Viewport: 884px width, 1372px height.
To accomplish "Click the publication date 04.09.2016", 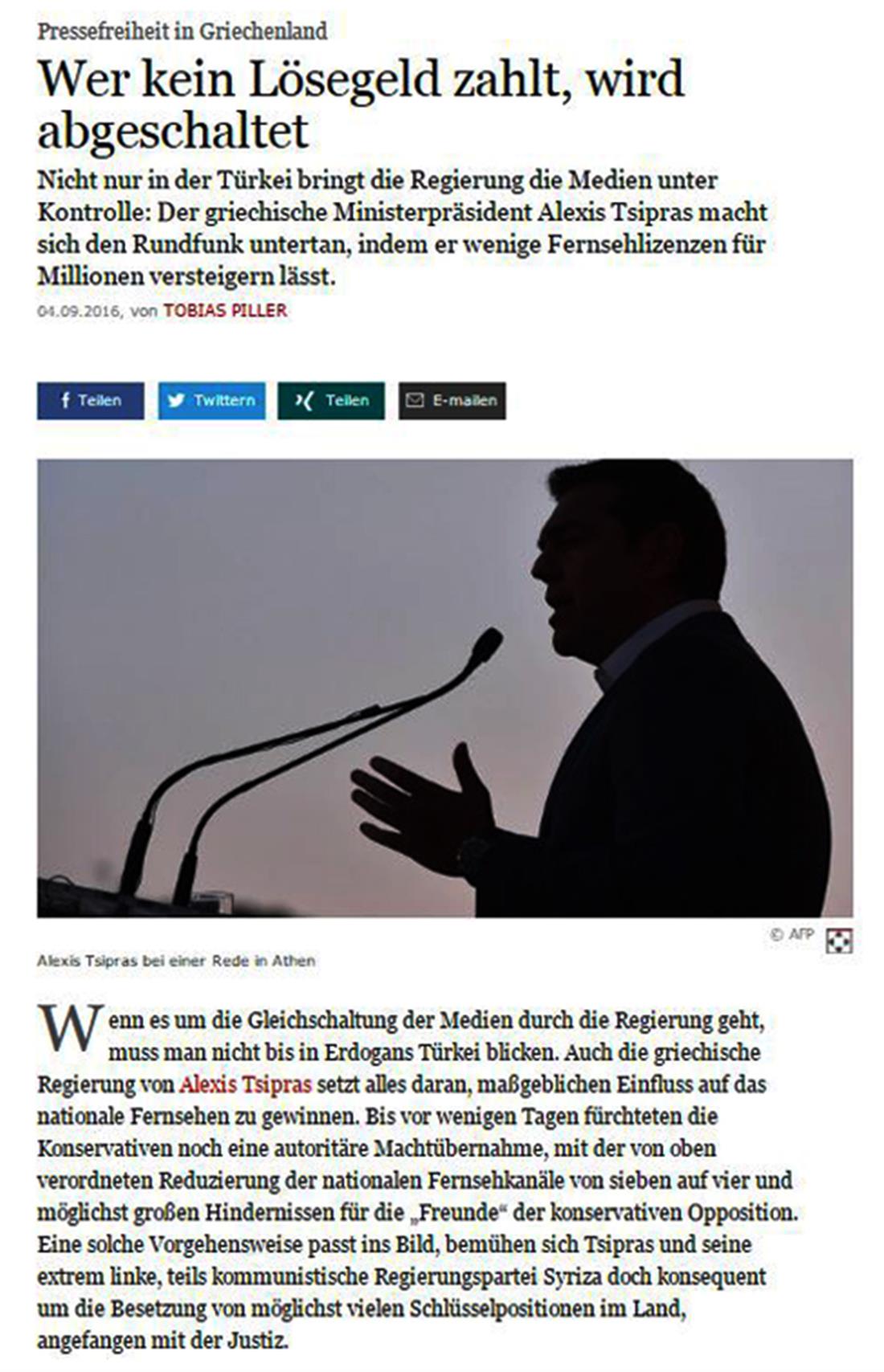I will tap(80, 312).
